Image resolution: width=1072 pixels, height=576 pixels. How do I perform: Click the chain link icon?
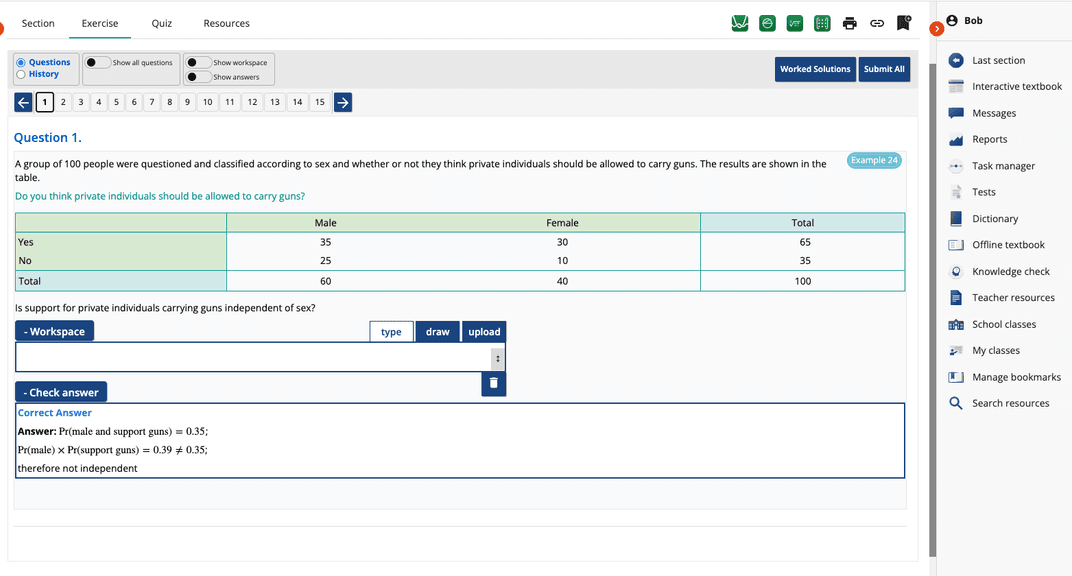point(876,23)
